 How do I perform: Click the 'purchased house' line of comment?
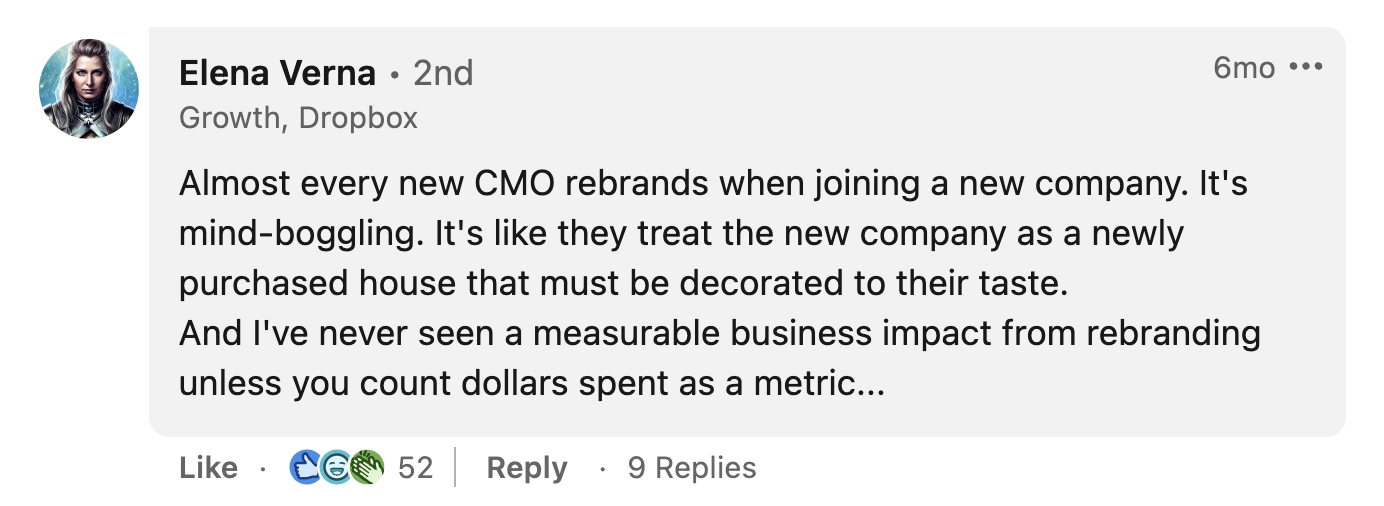point(624,284)
